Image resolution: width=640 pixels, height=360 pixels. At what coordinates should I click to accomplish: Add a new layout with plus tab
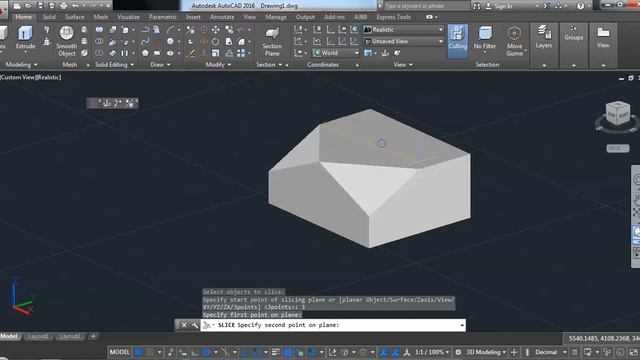pos(93,336)
